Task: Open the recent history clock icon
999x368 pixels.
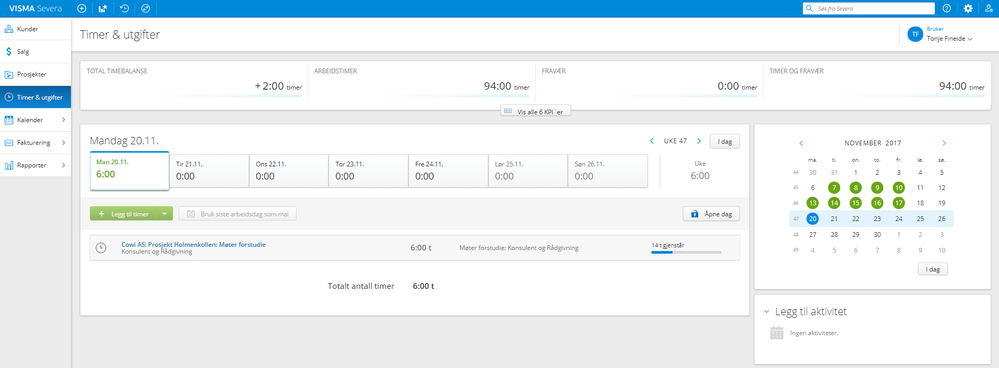Action: [125, 8]
